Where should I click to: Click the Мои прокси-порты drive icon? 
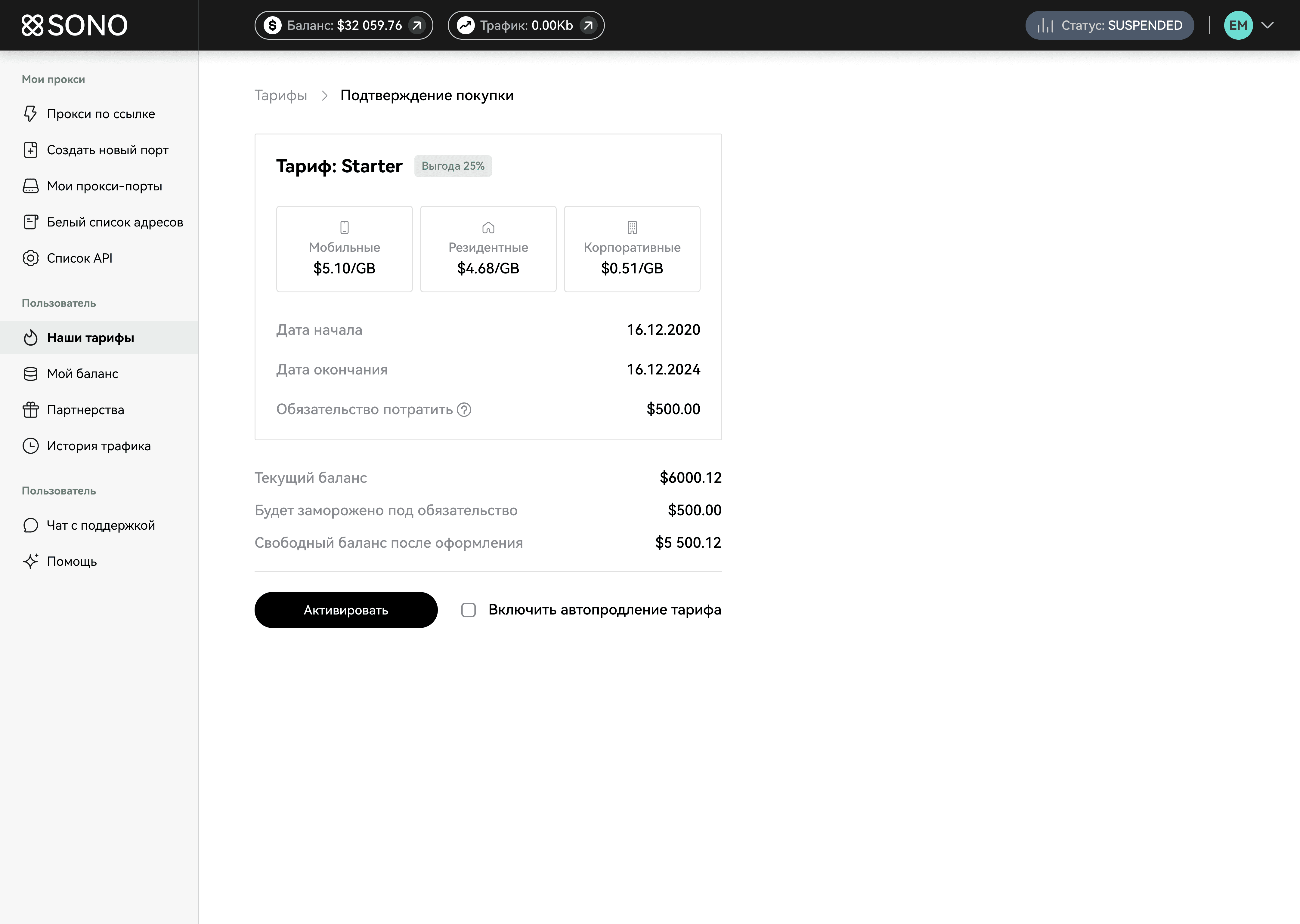[x=30, y=186]
